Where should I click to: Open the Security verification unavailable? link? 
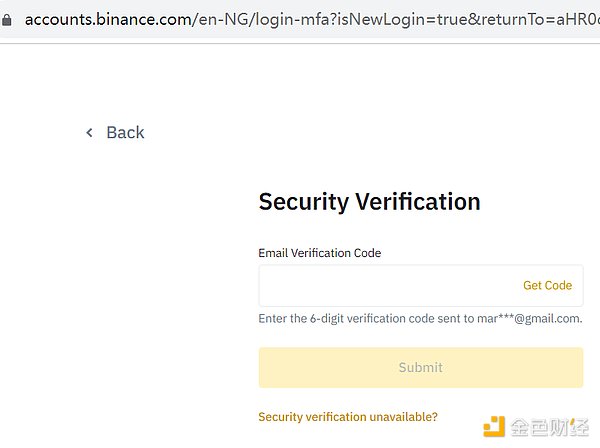tap(348, 417)
